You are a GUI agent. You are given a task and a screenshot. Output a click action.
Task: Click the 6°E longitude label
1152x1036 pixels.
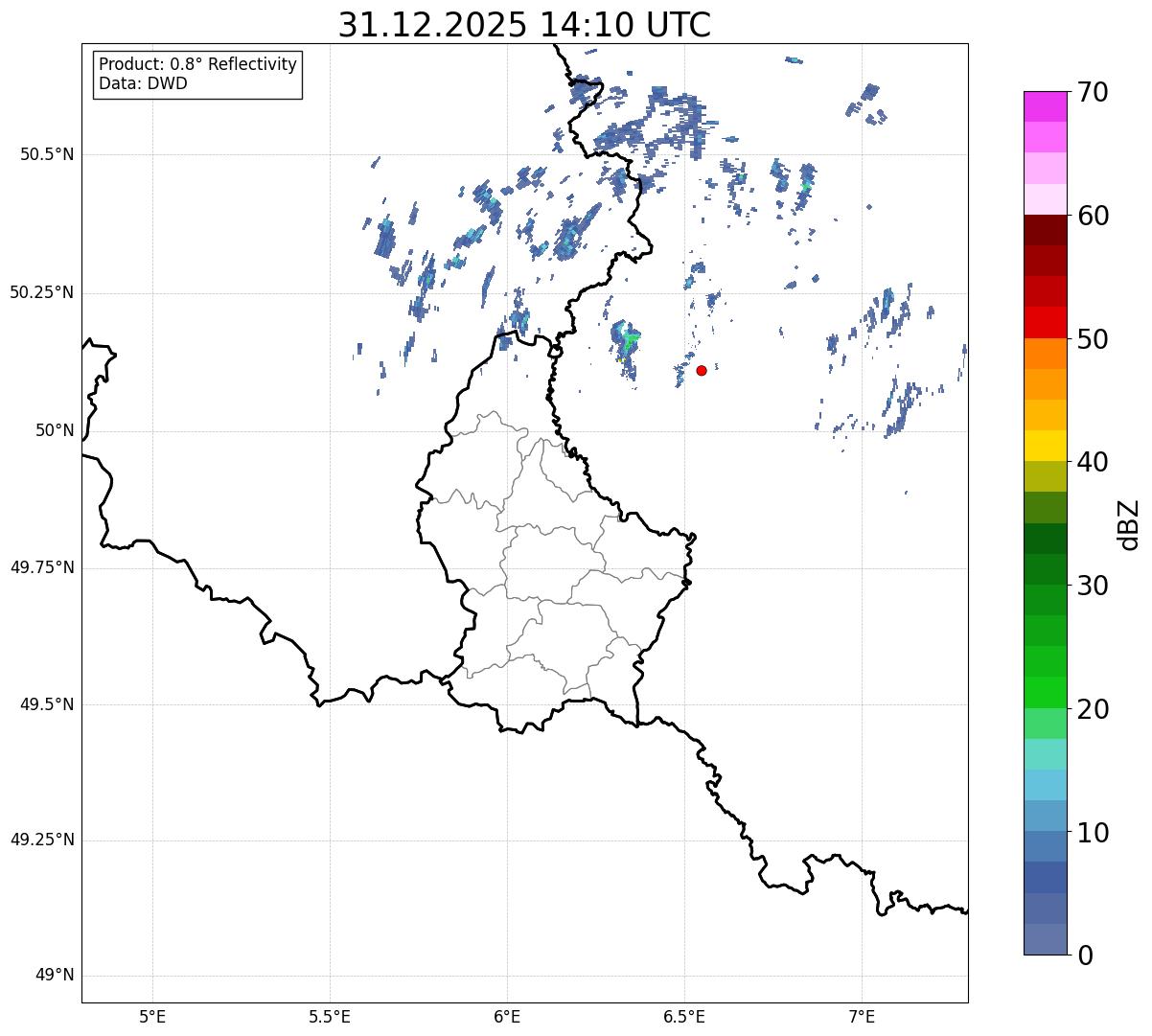point(507,1016)
